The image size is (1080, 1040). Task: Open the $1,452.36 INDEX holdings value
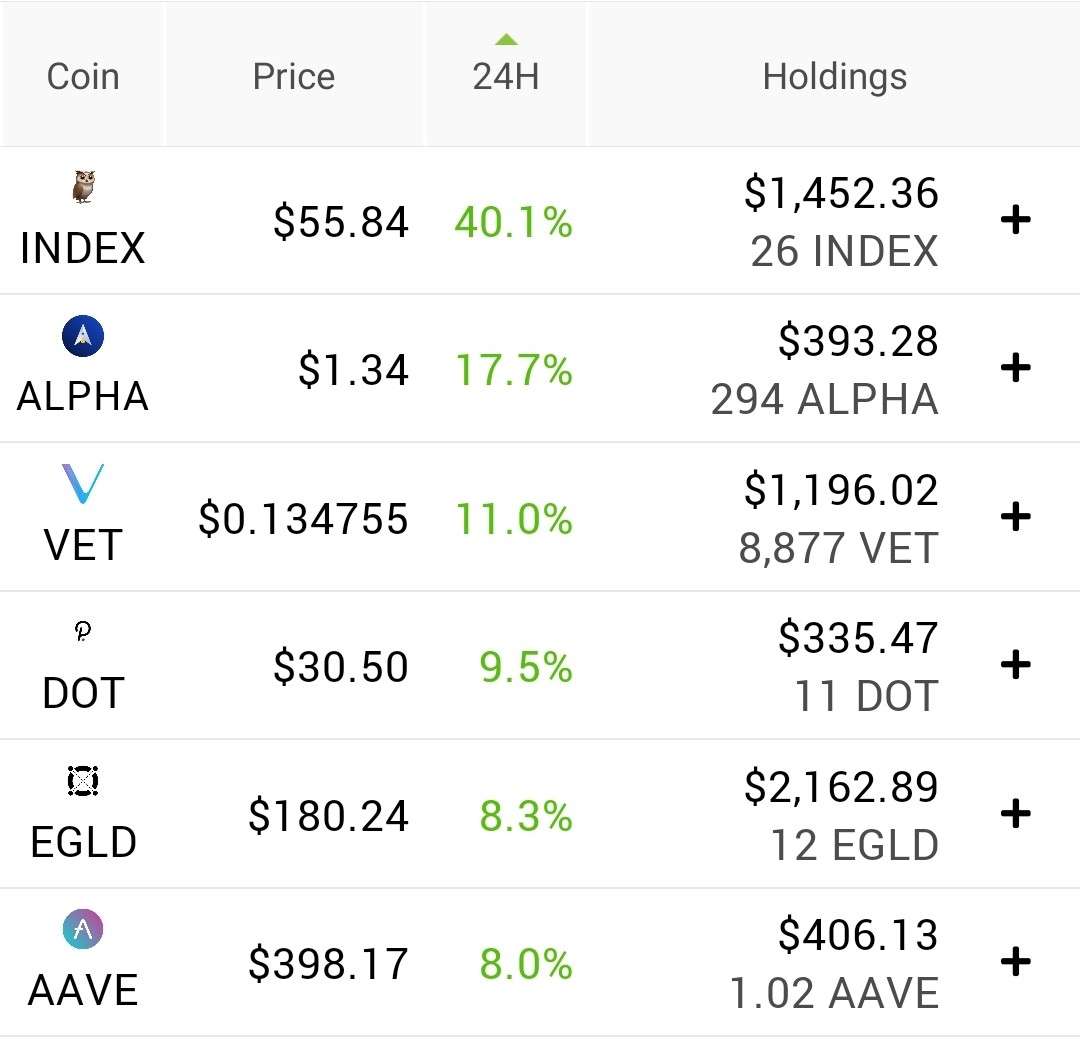841,193
